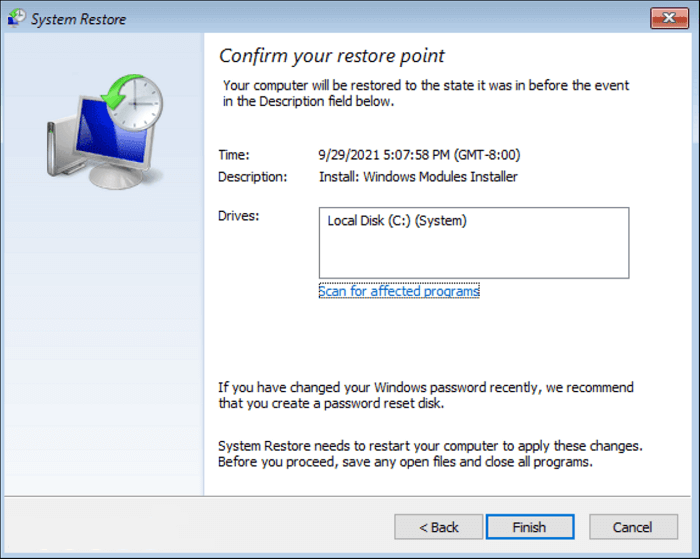Click the System Restore title bar icon

tap(15, 17)
